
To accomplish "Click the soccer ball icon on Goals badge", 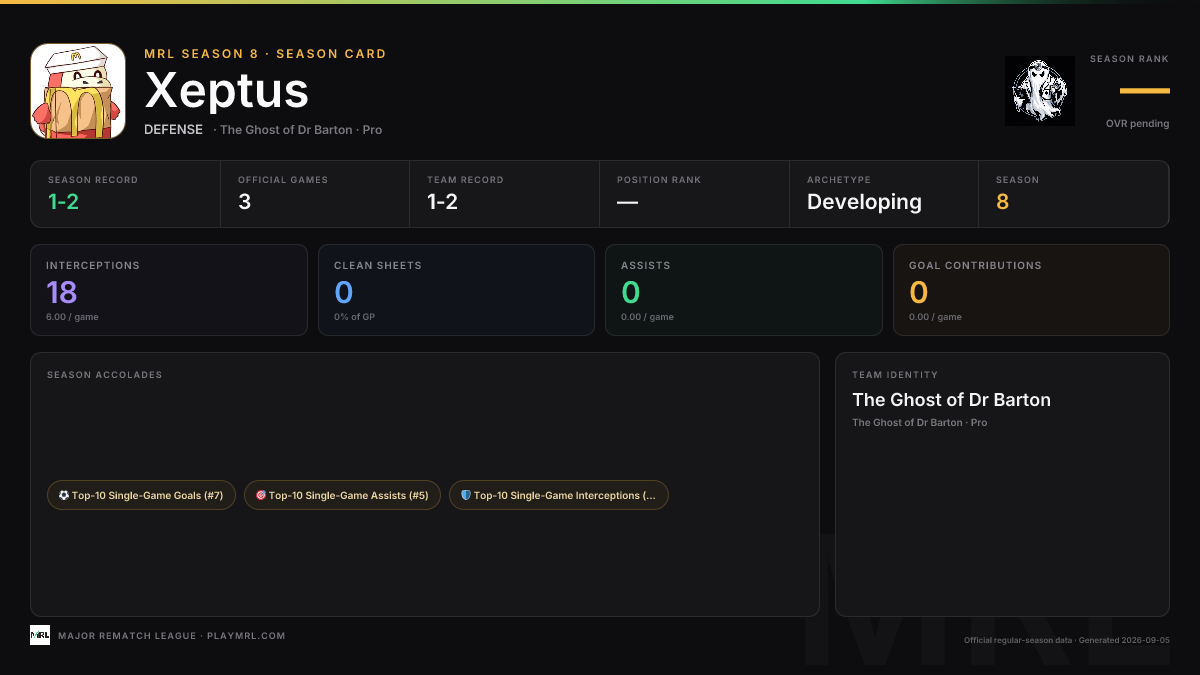I will tap(64, 495).
